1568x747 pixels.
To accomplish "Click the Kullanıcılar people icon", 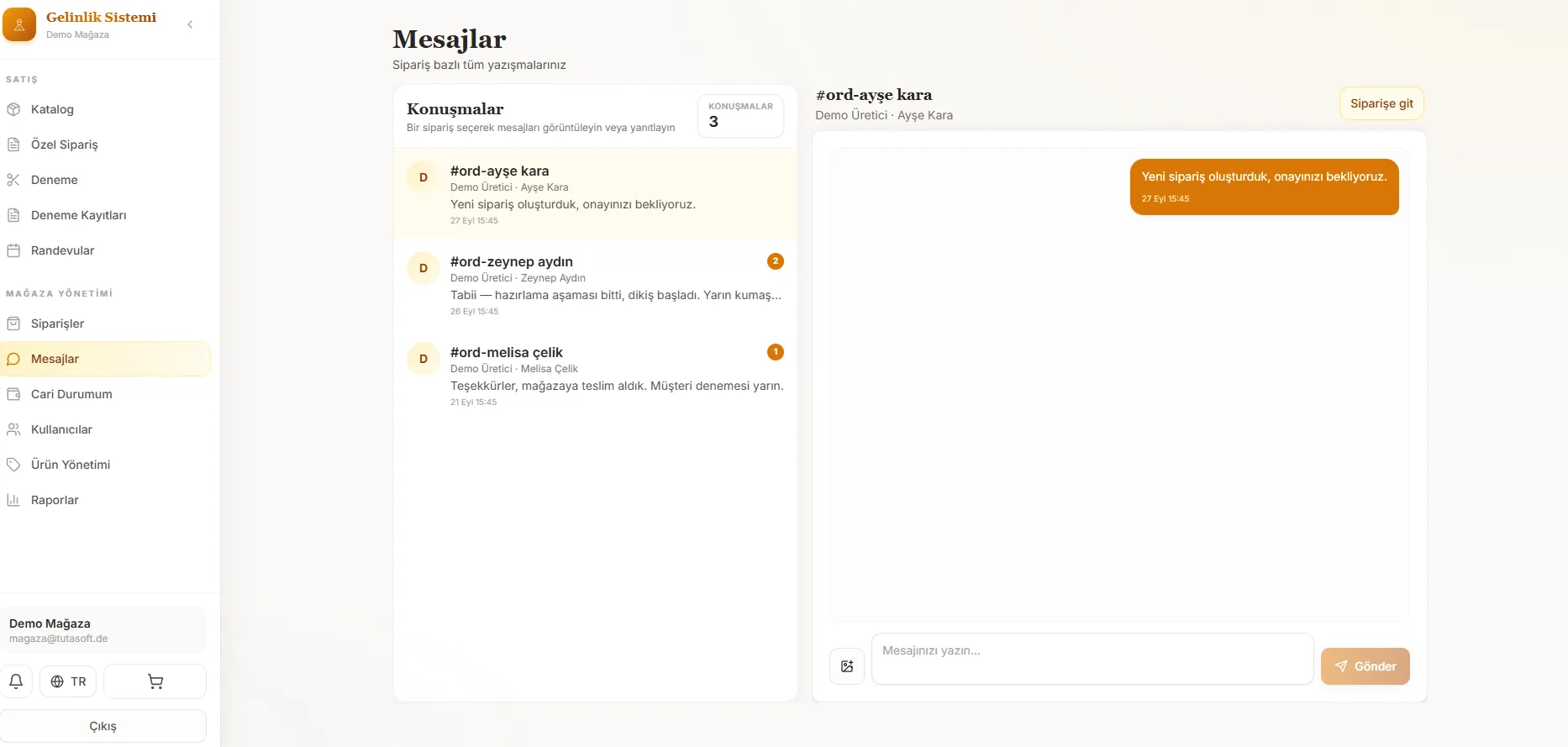I will [13, 429].
